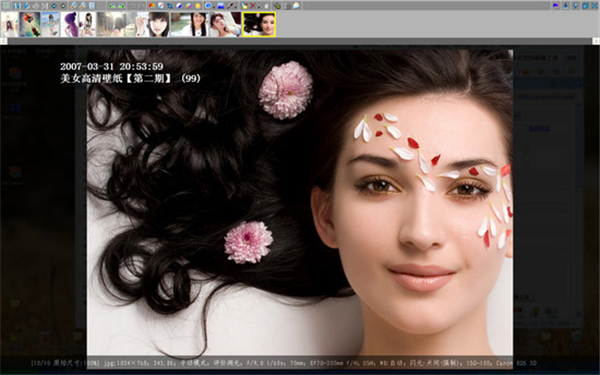The width and height of the screenshot is (600, 375).
Task: Toggle fullscreen with the blue square icon
Action: pyautogui.click(x=585, y=5)
